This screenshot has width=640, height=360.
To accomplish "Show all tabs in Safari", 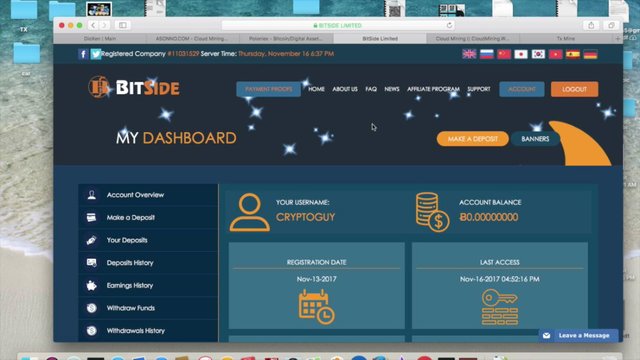I will (x=611, y=25).
